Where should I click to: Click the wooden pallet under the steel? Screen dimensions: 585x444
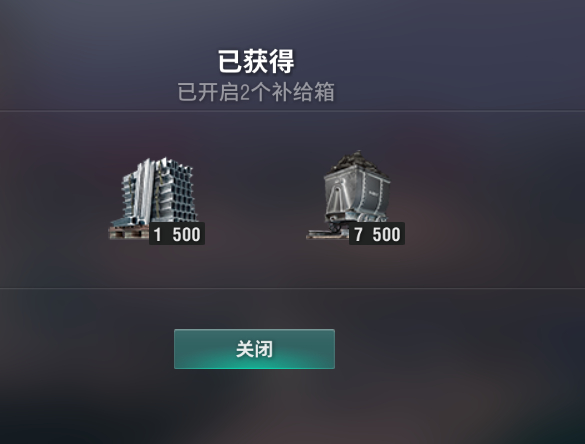pos(128,232)
